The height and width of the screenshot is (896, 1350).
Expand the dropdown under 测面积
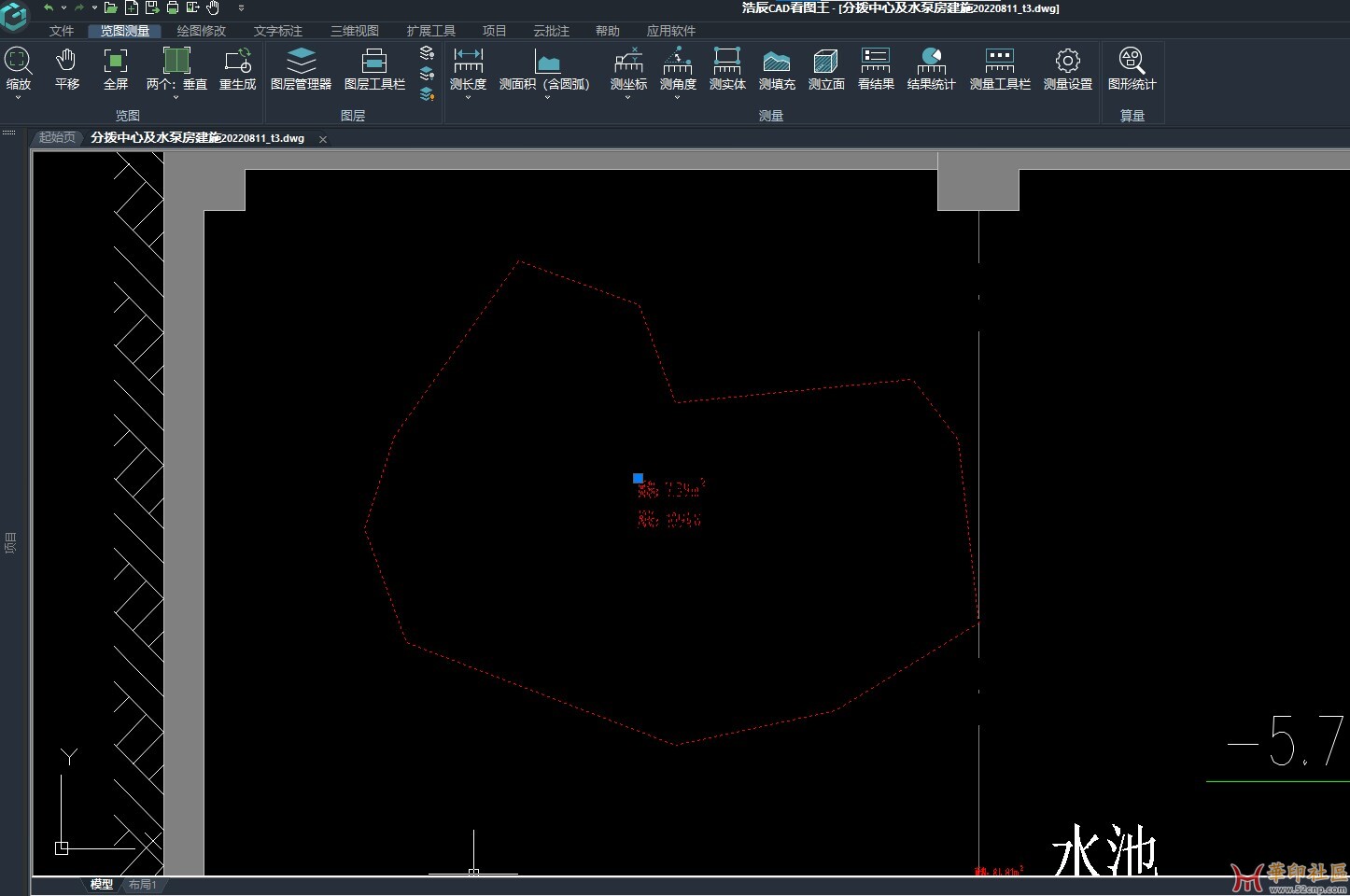pyautogui.click(x=547, y=97)
